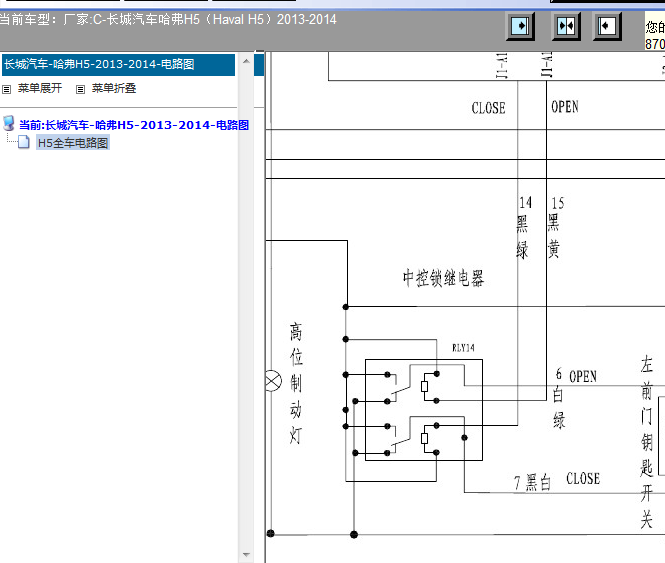Click the 7 黑白 wire label
The image size is (665, 563).
pyautogui.click(x=533, y=483)
